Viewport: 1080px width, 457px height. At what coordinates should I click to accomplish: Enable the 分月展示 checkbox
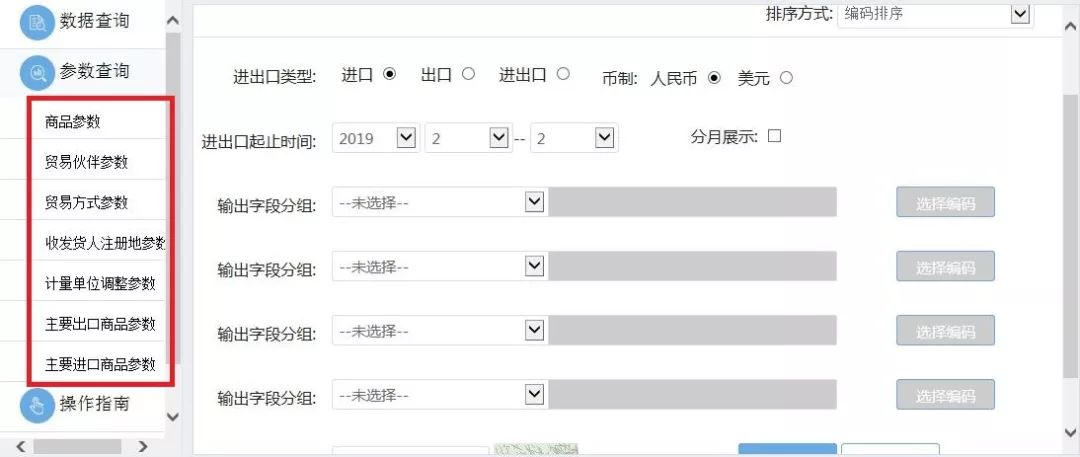774,136
